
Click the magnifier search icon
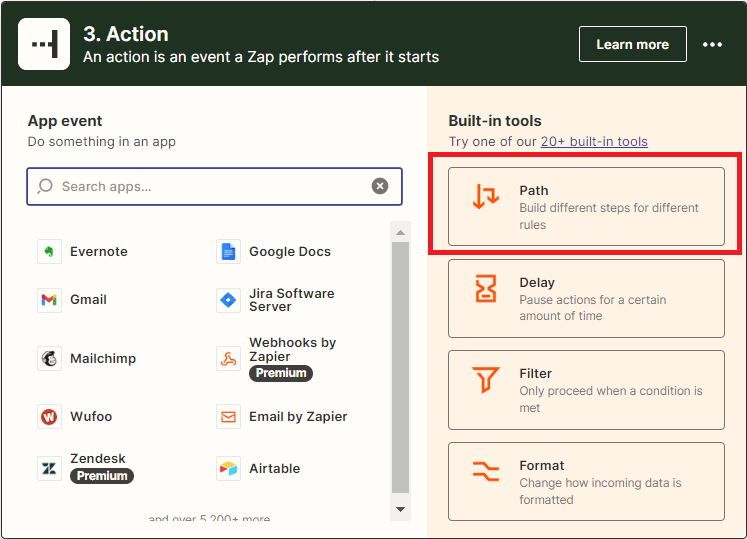click(45, 186)
